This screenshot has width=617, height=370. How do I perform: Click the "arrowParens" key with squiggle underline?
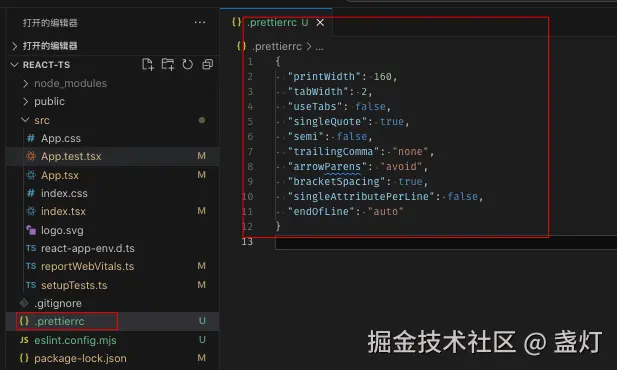327,166
